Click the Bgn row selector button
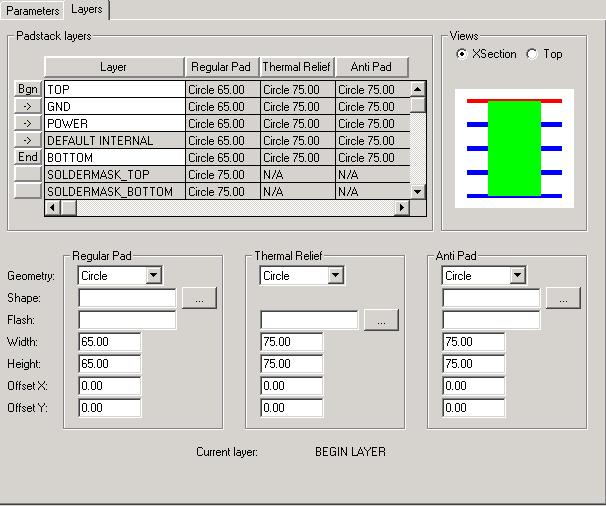This screenshot has width=606, height=506. tap(28, 90)
